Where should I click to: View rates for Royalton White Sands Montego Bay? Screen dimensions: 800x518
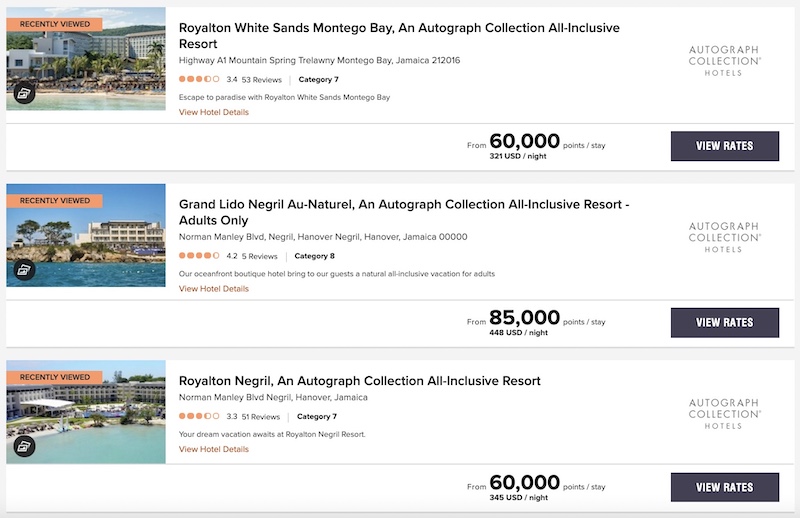[x=724, y=146]
